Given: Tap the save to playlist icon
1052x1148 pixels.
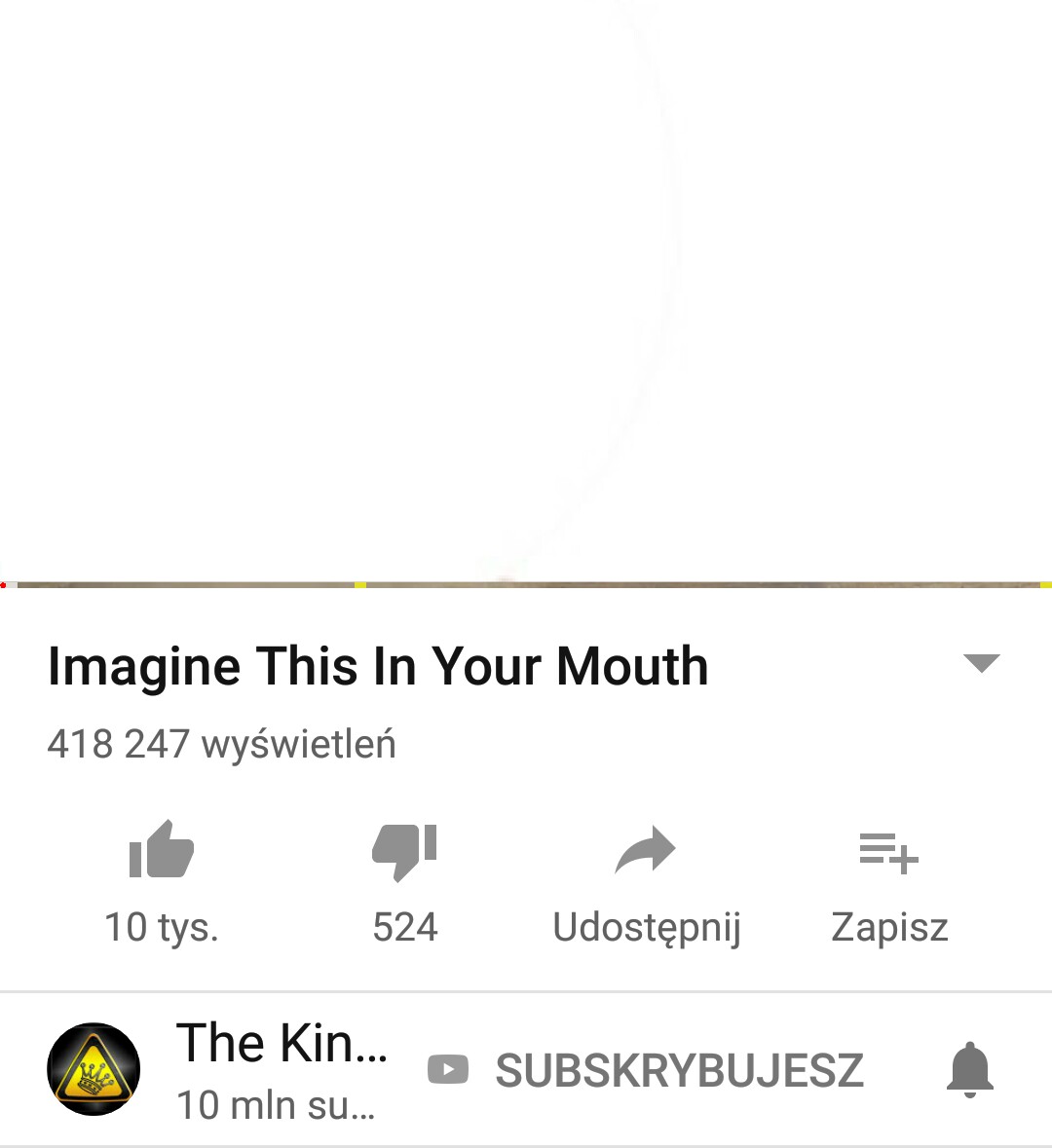Looking at the screenshot, I should point(888,853).
